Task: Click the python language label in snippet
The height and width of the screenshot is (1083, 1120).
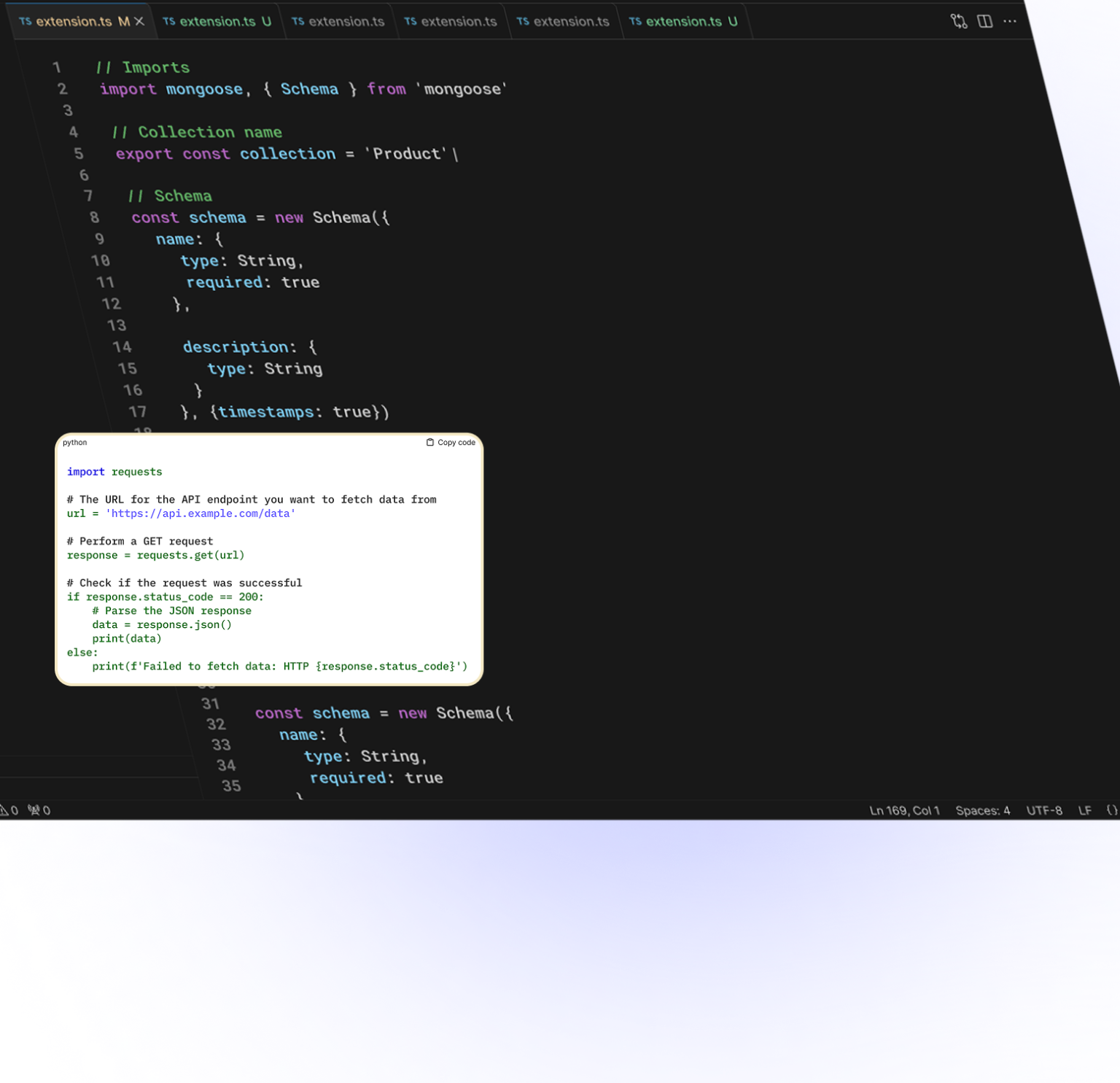Action: [74, 443]
